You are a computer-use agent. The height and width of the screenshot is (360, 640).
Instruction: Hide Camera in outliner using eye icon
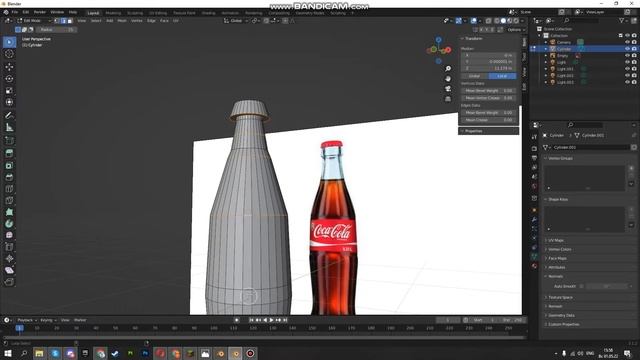pyautogui.click(x=627, y=42)
